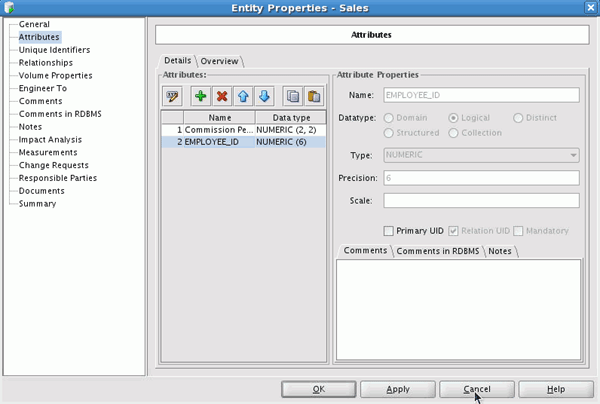Select Relationships in the left tree

46,63
